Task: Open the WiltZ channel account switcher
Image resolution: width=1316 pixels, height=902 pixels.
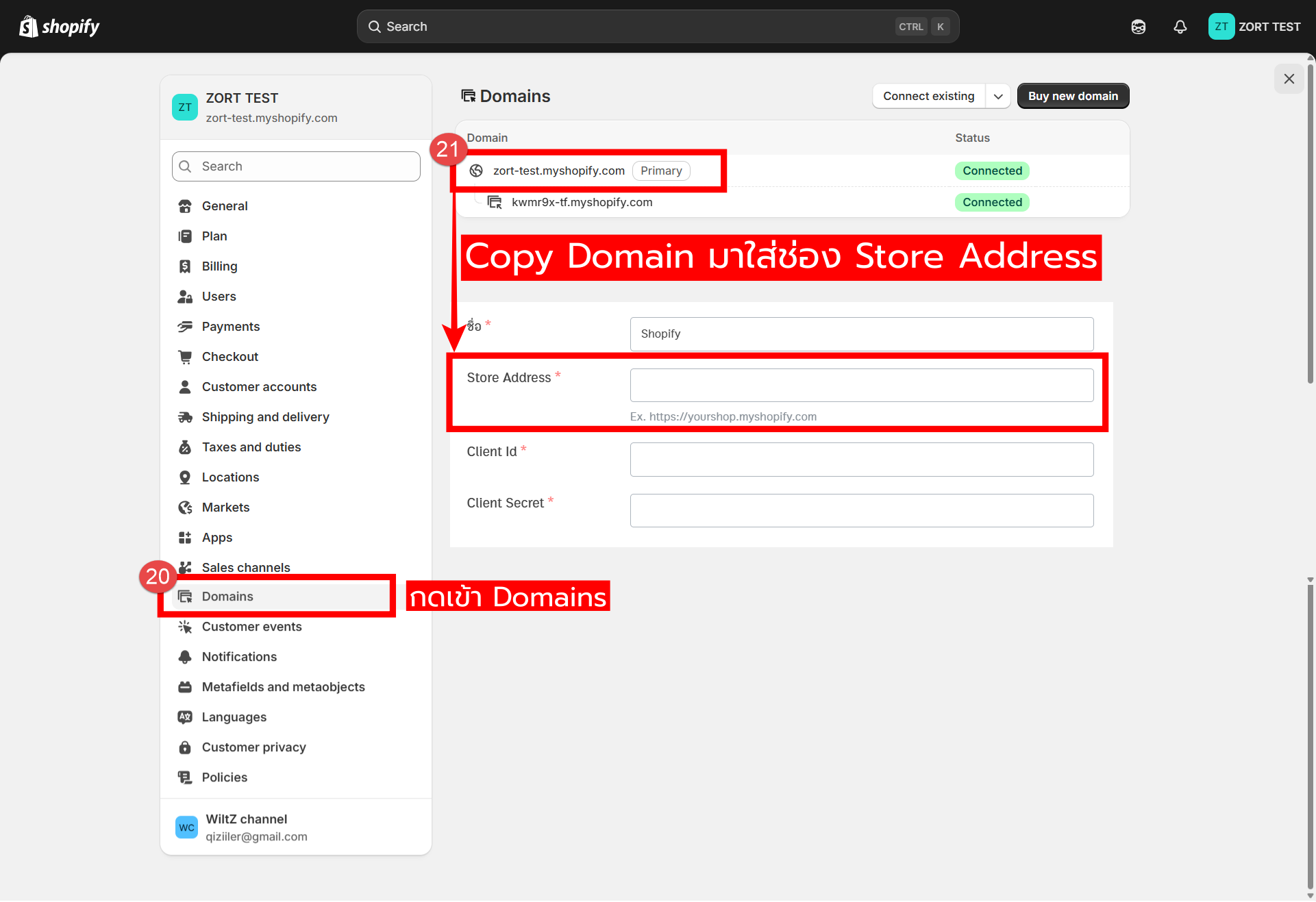Action: [x=247, y=827]
